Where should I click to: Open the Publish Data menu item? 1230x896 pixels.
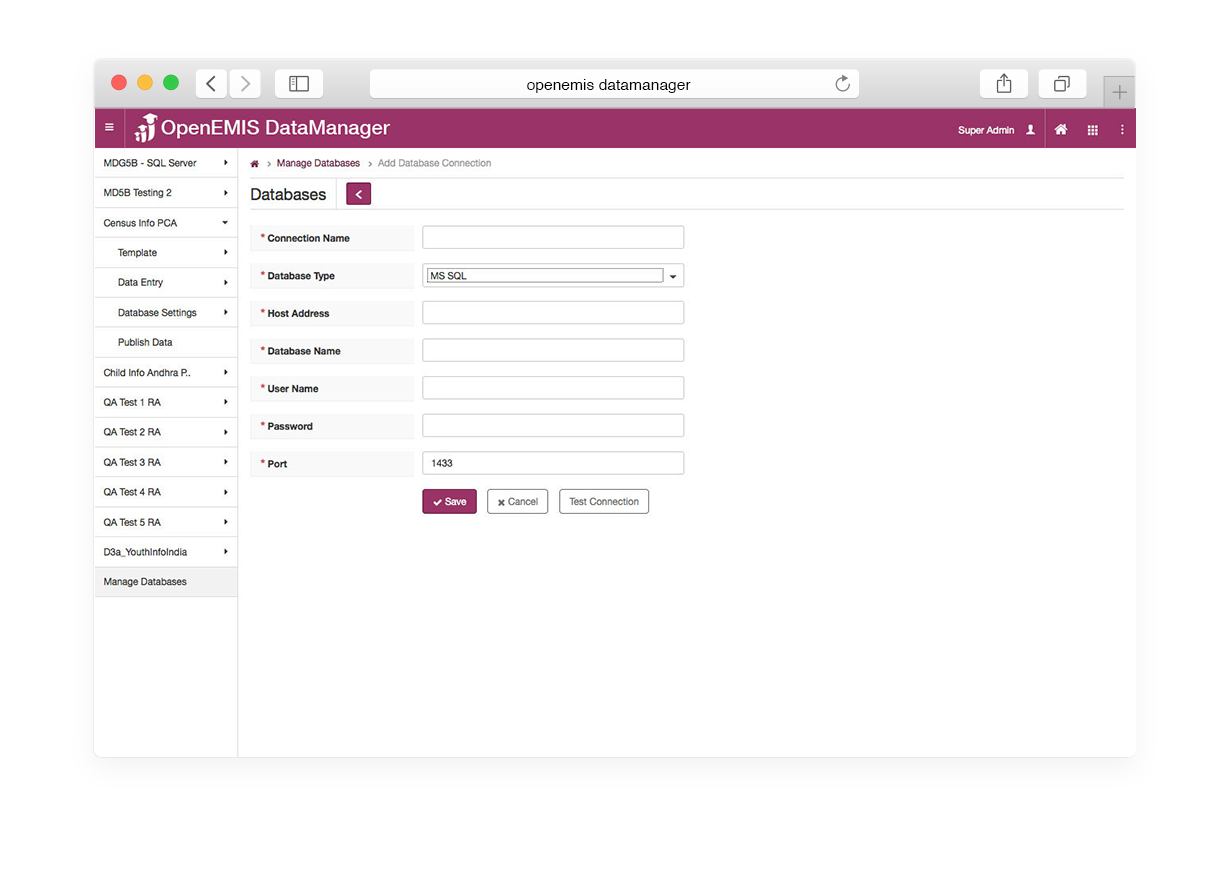[166, 342]
